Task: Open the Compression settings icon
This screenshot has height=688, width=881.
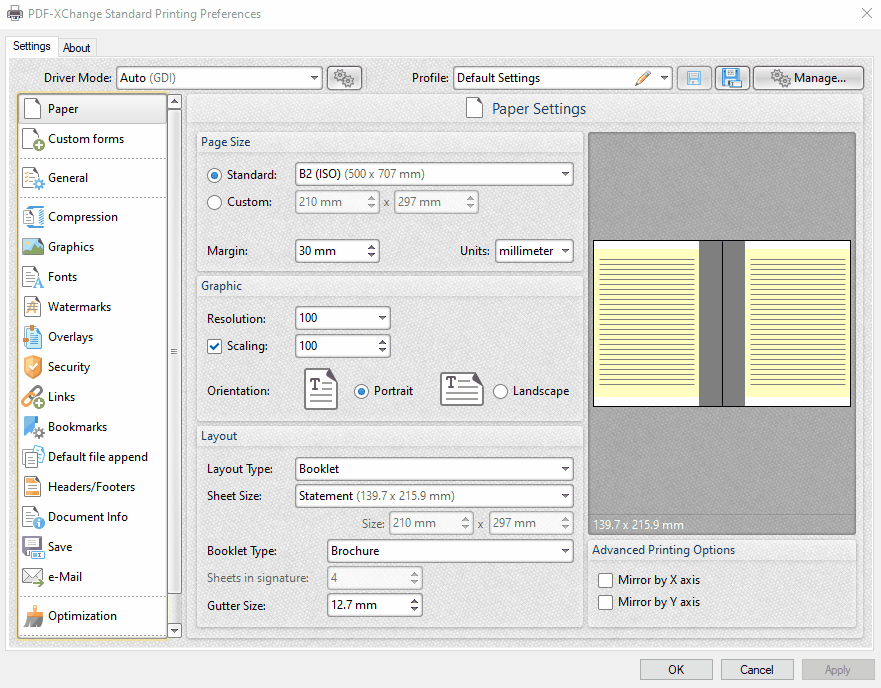Action: pyautogui.click(x=31, y=217)
